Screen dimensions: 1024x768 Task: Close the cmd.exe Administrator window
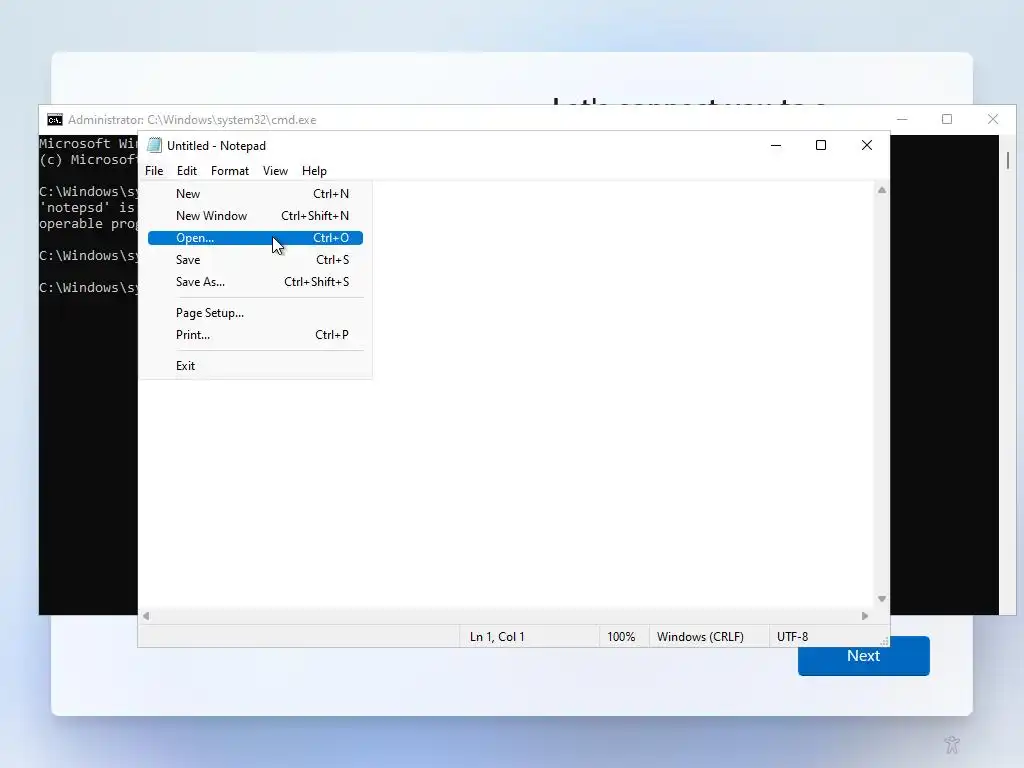coord(993,120)
